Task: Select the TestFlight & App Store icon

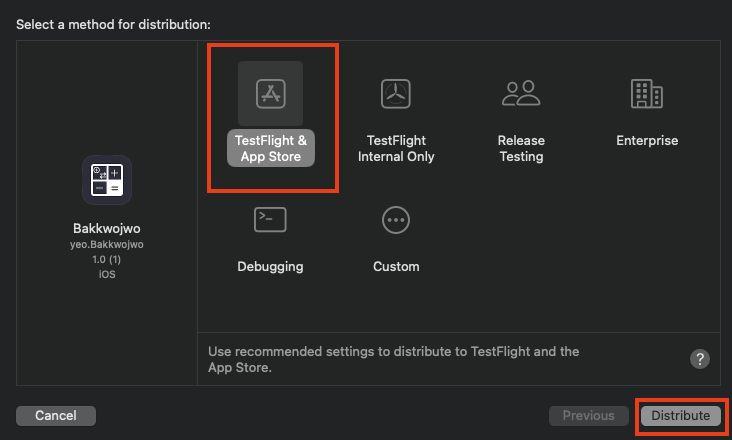Action: pos(270,93)
